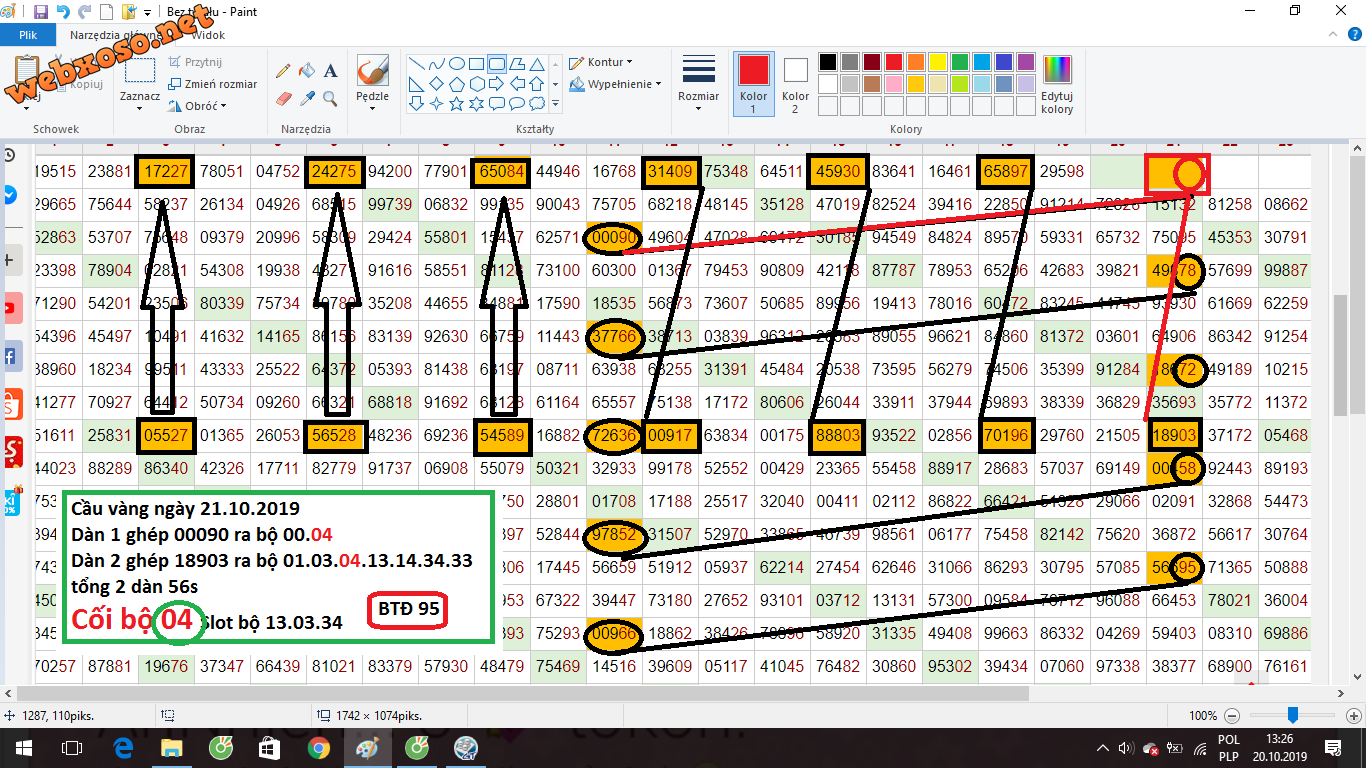Click the zoom out minus button

[1232, 715]
